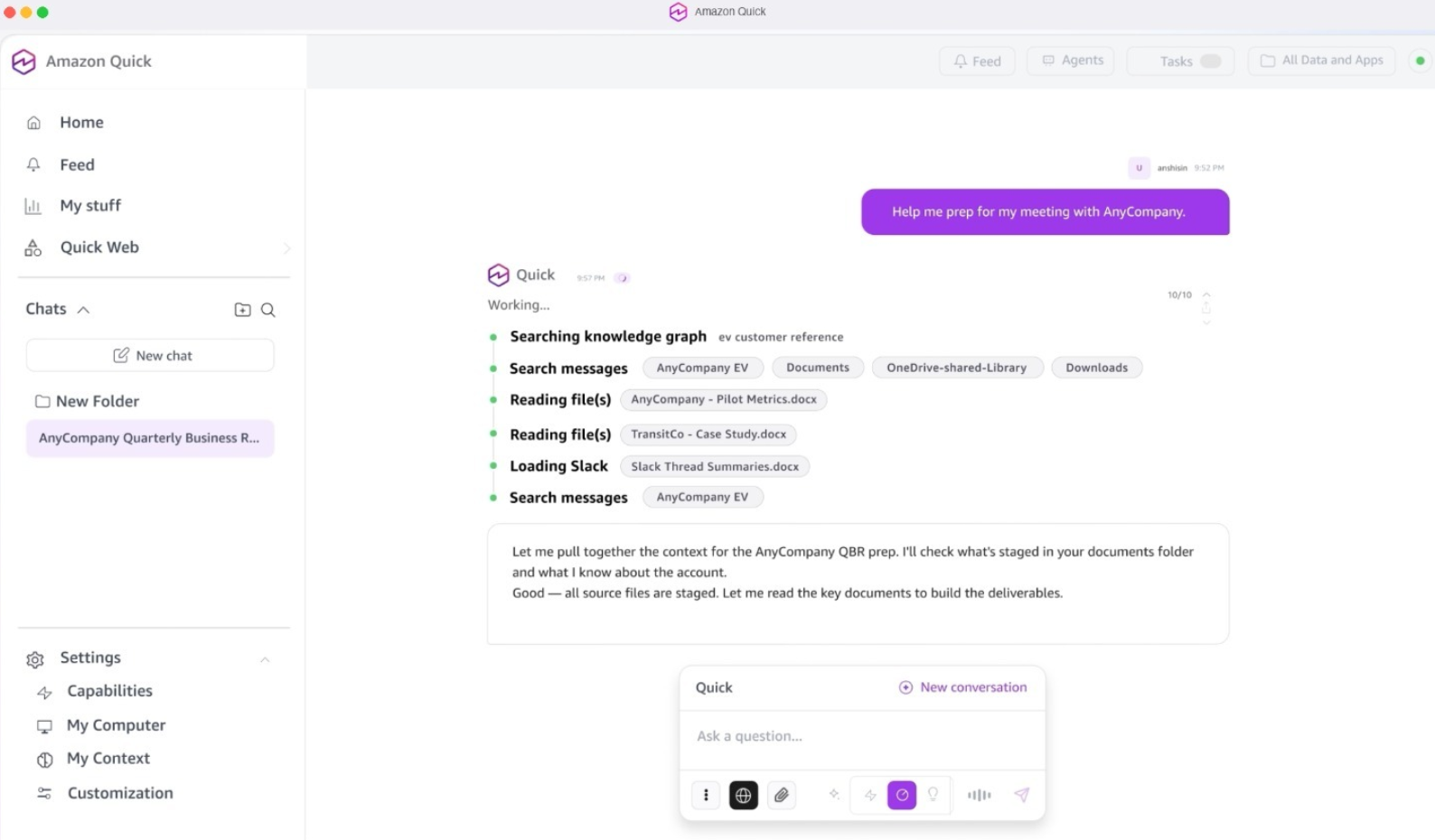Click the three-dot more options icon
Image resolution: width=1435 pixels, height=840 pixels.
pos(706,795)
